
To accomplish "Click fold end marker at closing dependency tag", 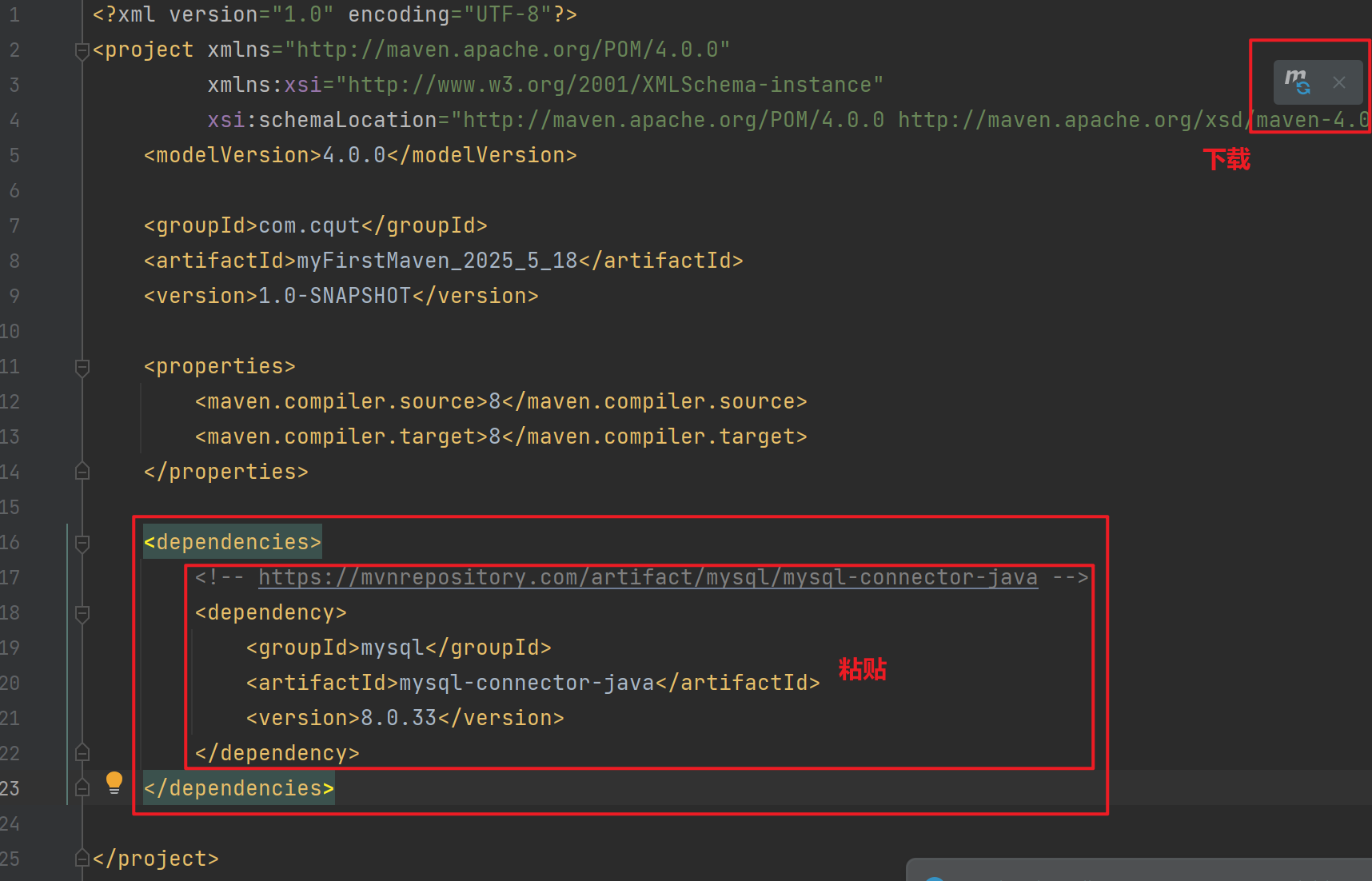I will [82, 753].
